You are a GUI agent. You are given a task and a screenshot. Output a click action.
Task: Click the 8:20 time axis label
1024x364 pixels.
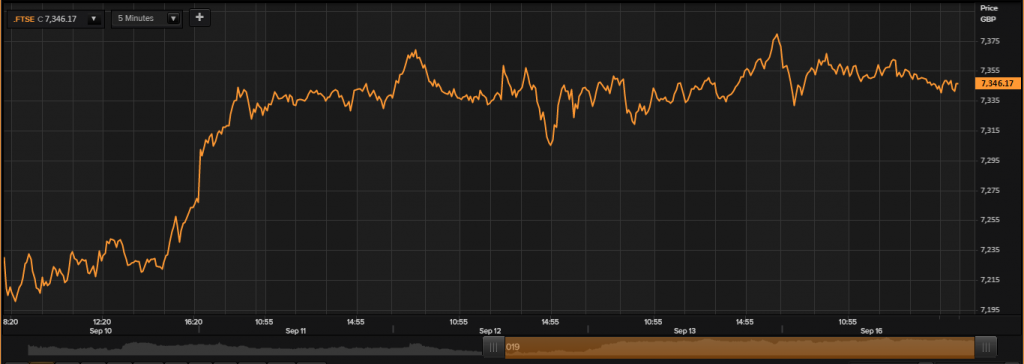point(10,322)
